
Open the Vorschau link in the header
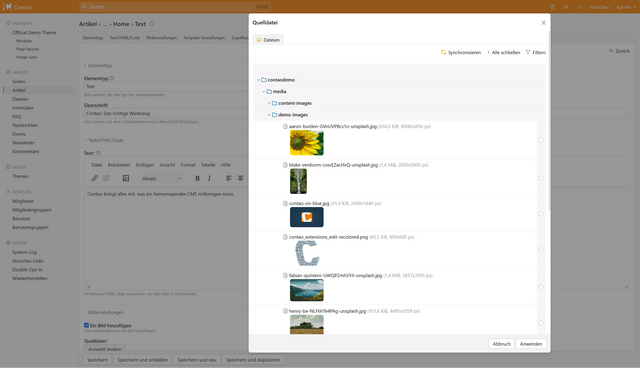point(599,7)
